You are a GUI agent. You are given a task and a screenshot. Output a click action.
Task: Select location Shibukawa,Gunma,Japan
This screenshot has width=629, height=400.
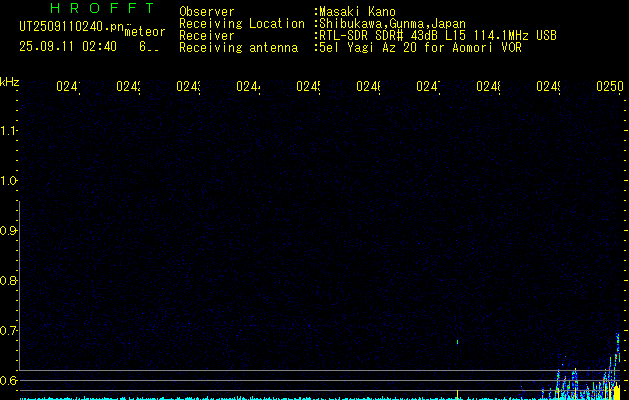click(393, 24)
